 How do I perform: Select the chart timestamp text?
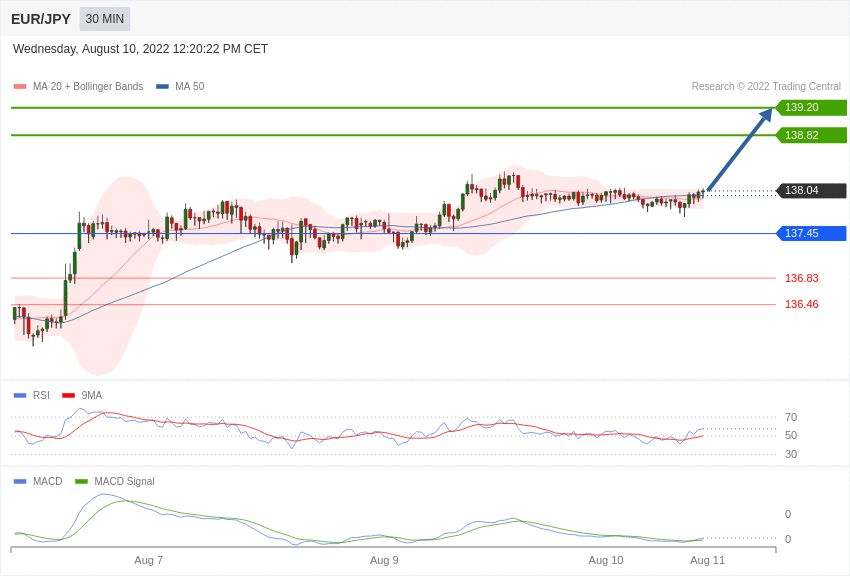(140, 49)
